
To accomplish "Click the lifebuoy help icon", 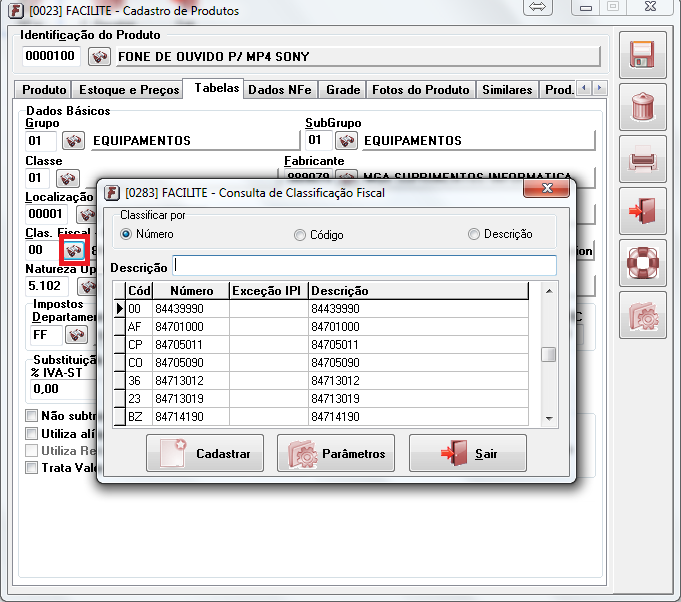I will [x=642, y=264].
